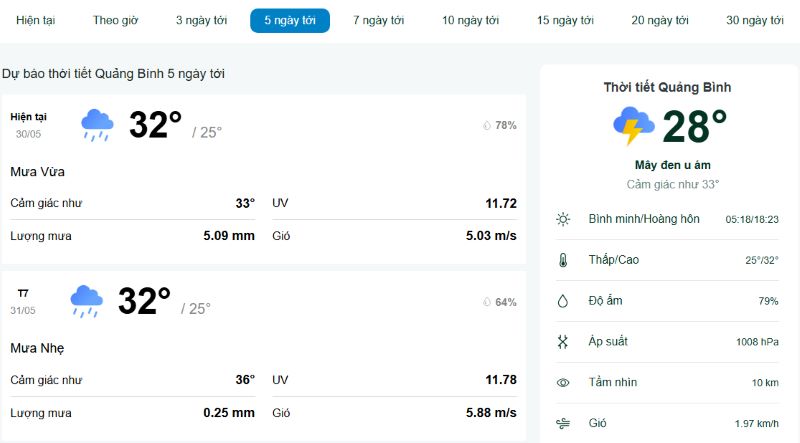Select the active 5 ngày tới tab
The width and height of the screenshot is (800, 443).
click(290, 20)
